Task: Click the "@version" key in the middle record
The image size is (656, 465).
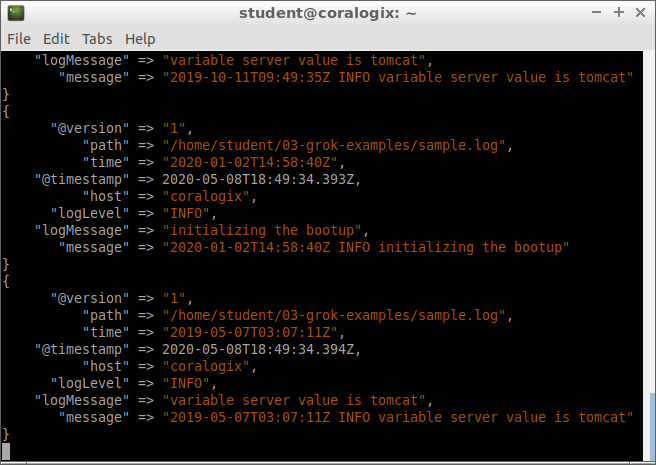Action: pyautogui.click(x=90, y=128)
